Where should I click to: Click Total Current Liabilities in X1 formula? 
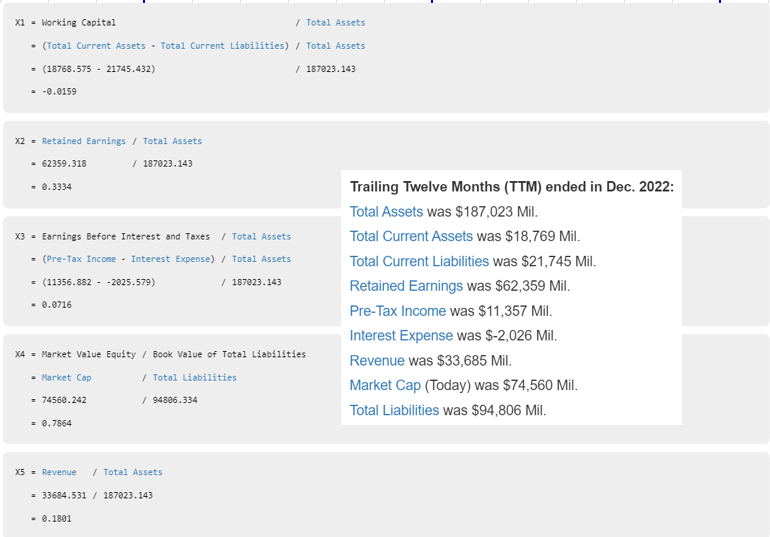[222, 46]
